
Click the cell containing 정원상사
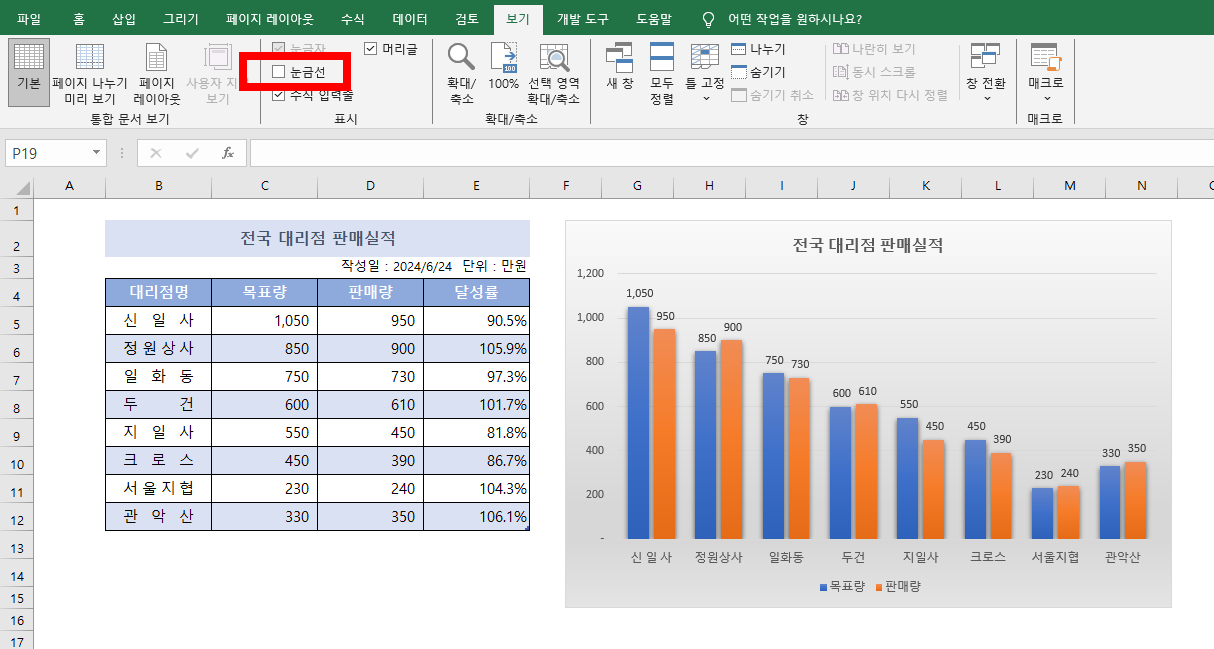(x=158, y=348)
